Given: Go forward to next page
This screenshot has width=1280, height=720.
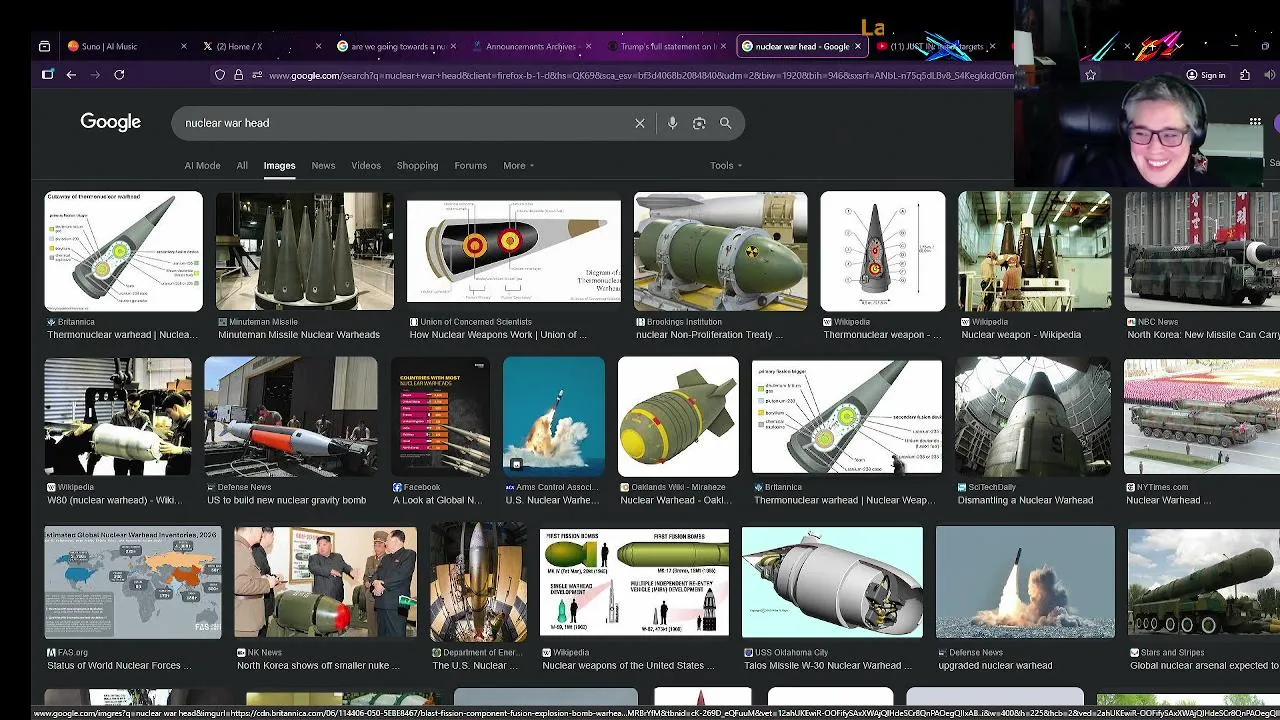Looking at the screenshot, I should tap(95, 75).
